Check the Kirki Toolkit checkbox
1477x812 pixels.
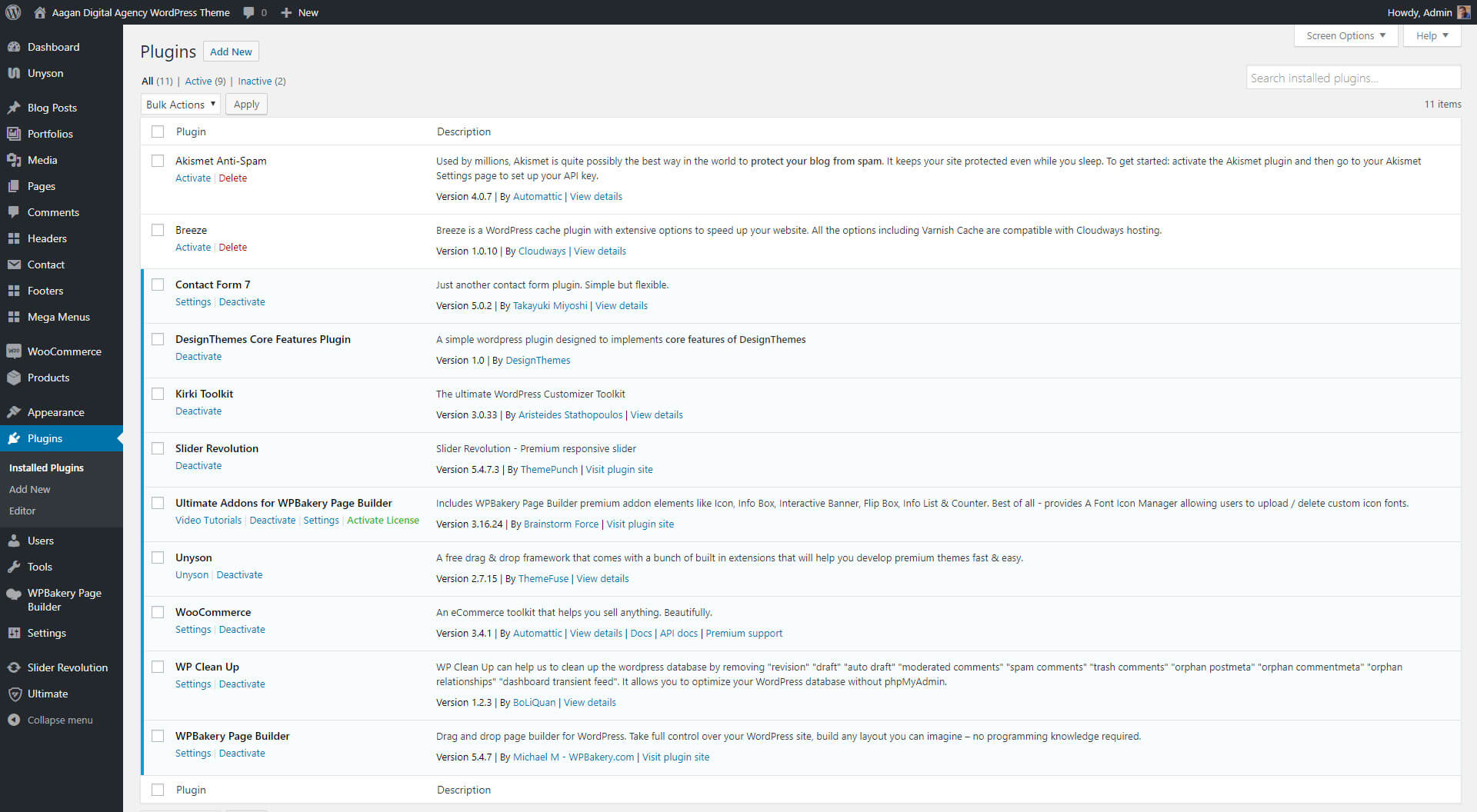point(158,394)
